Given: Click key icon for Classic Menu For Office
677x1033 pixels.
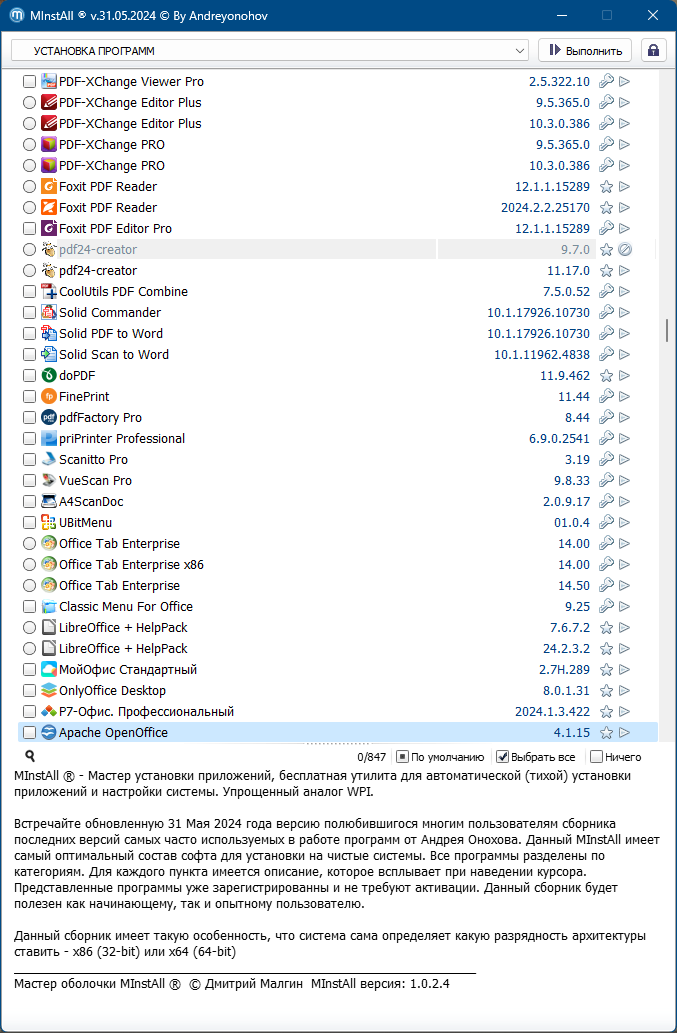Looking at the screenshot, I should 607,606.
